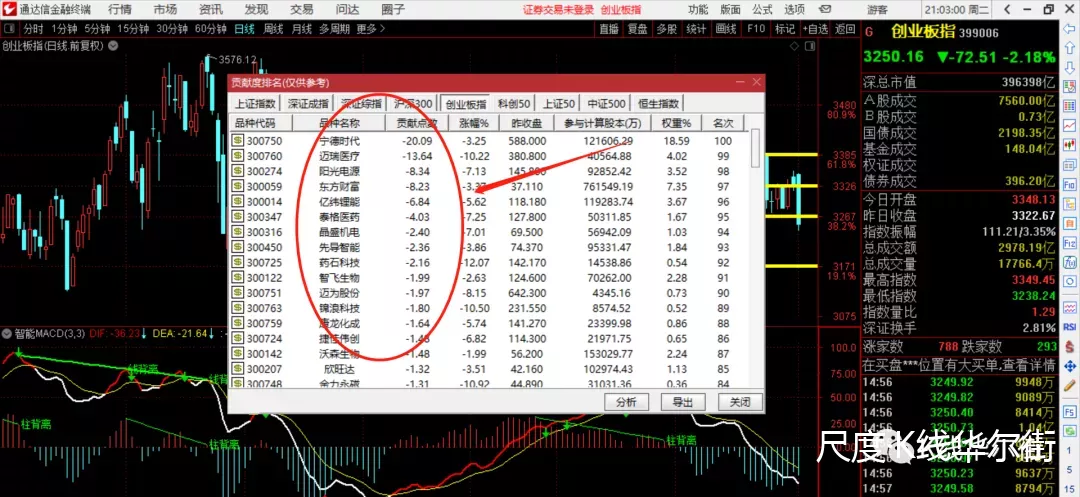The height and width of the screenshot is (497, 1080).
Task: Select the 东方财富 row name
Action: pyautogui.click(x=340, y=186)
